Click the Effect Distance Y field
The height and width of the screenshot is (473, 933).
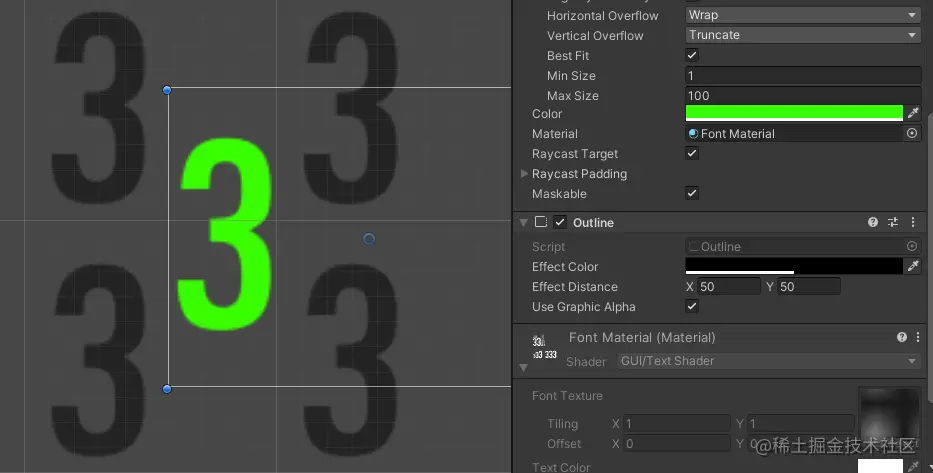coord(809,287)
